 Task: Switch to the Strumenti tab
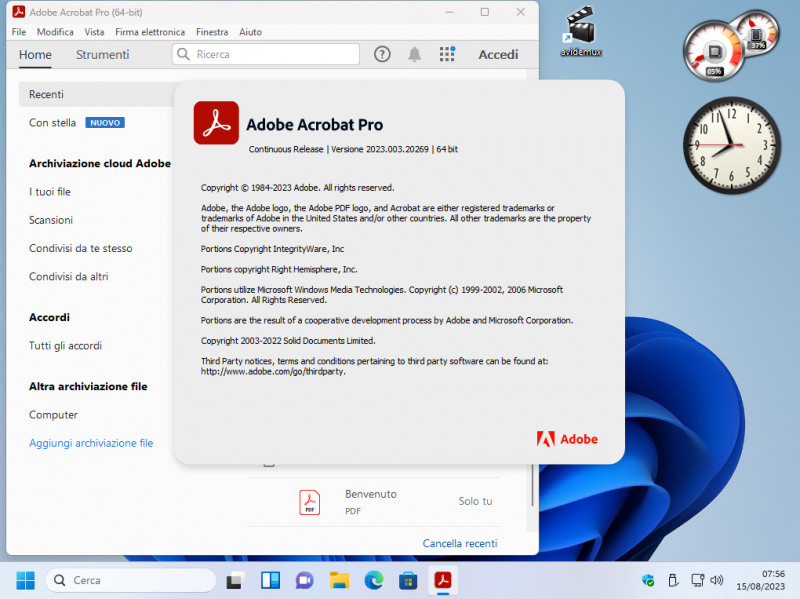tap(103, 55)
